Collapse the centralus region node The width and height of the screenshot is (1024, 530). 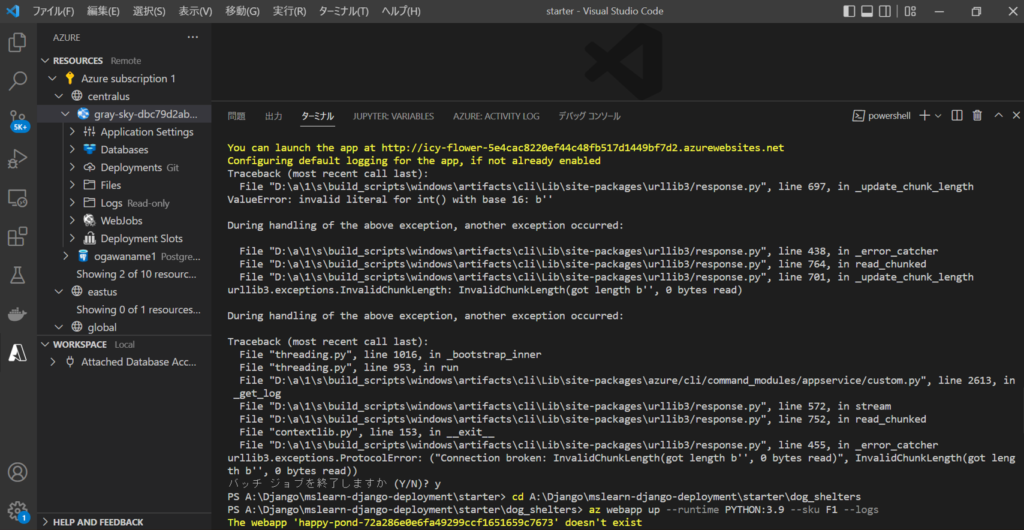[60, 96]
